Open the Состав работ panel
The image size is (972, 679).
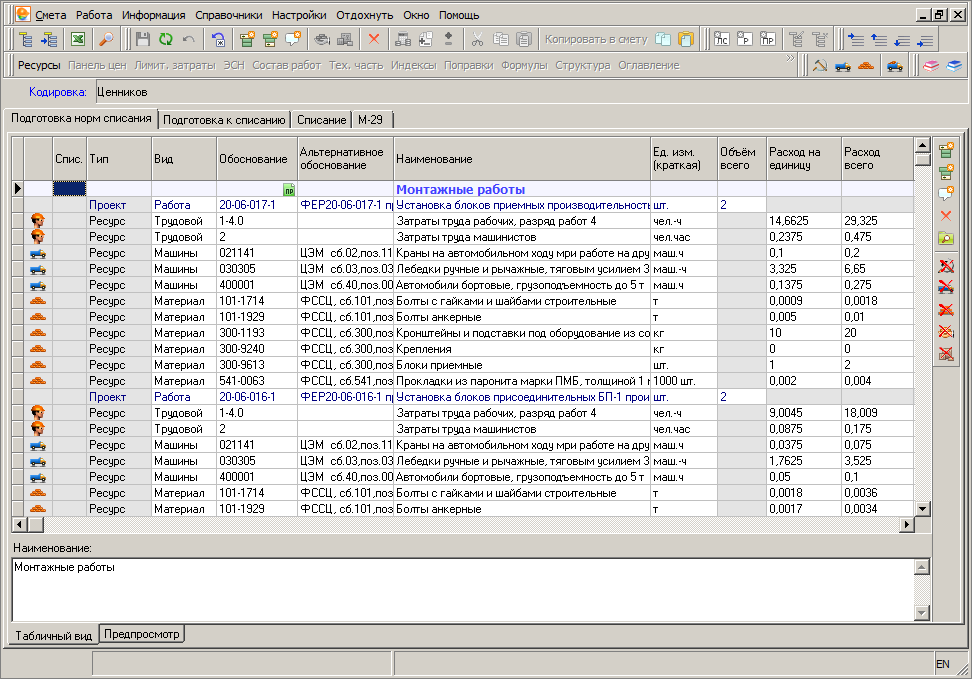pyautogui.click(x=288, y=66)
